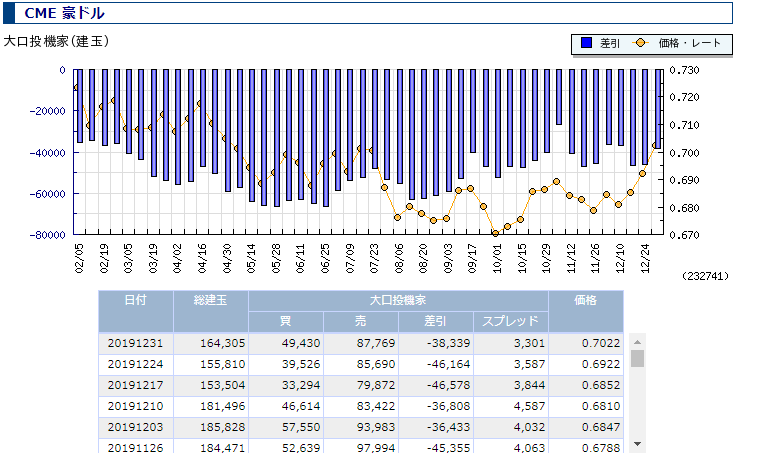Click the orange 価格・レート legend marker
773x461 pixels.
pos(640,43)
